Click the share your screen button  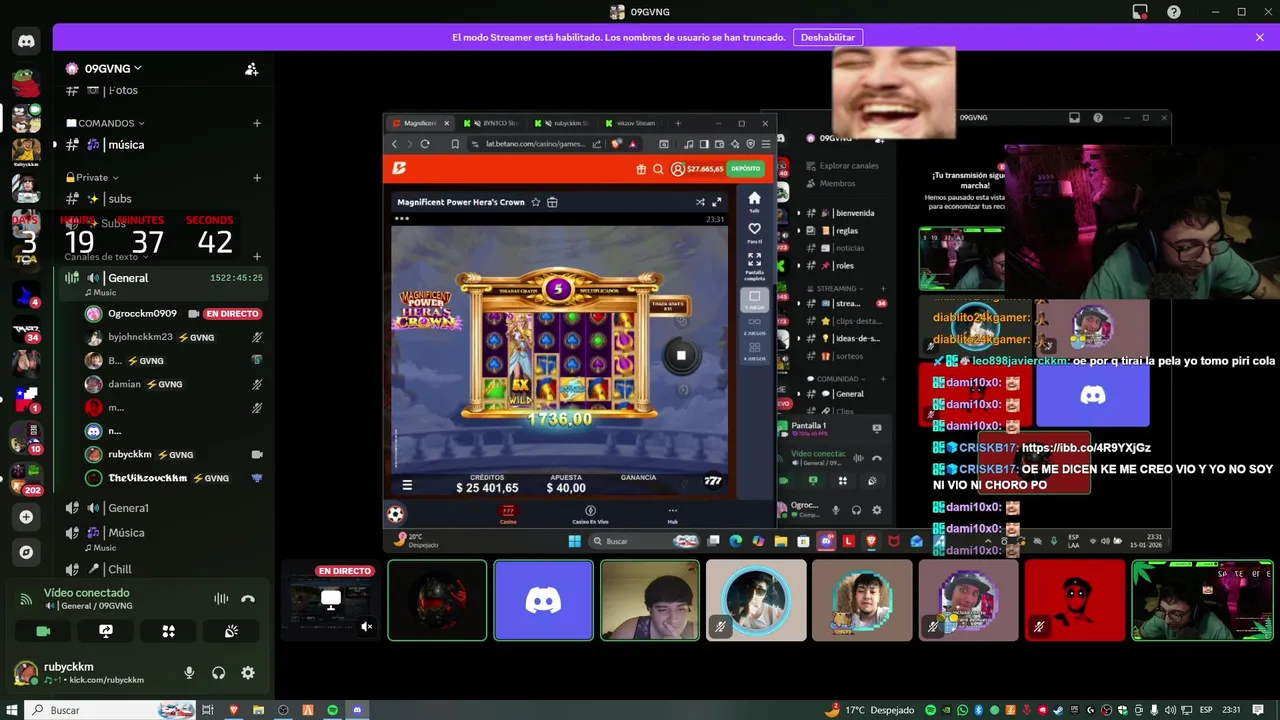(106, 631)
